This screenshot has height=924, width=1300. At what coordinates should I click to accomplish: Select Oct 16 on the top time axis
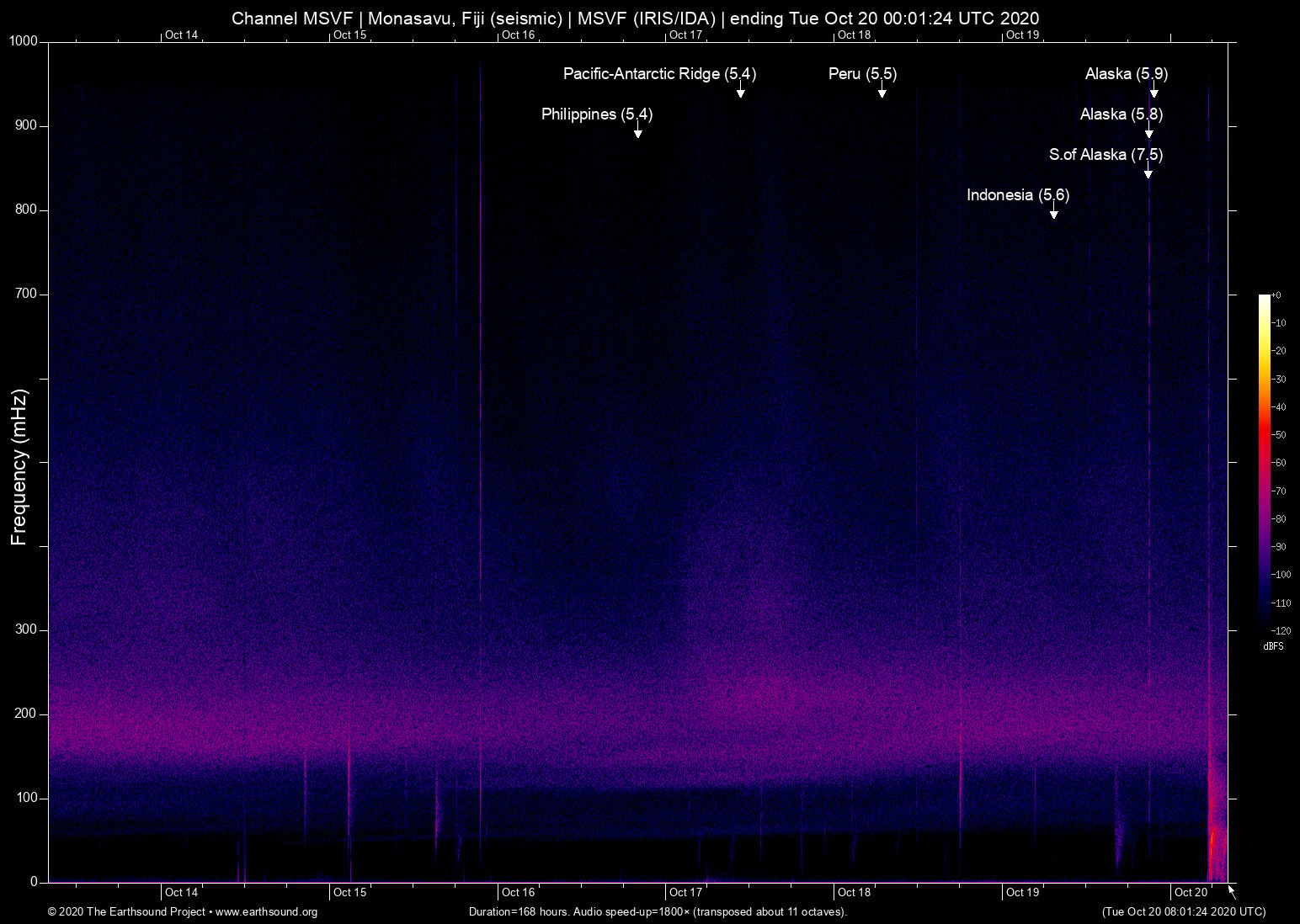pyautogui.click(x=518, y=35)
